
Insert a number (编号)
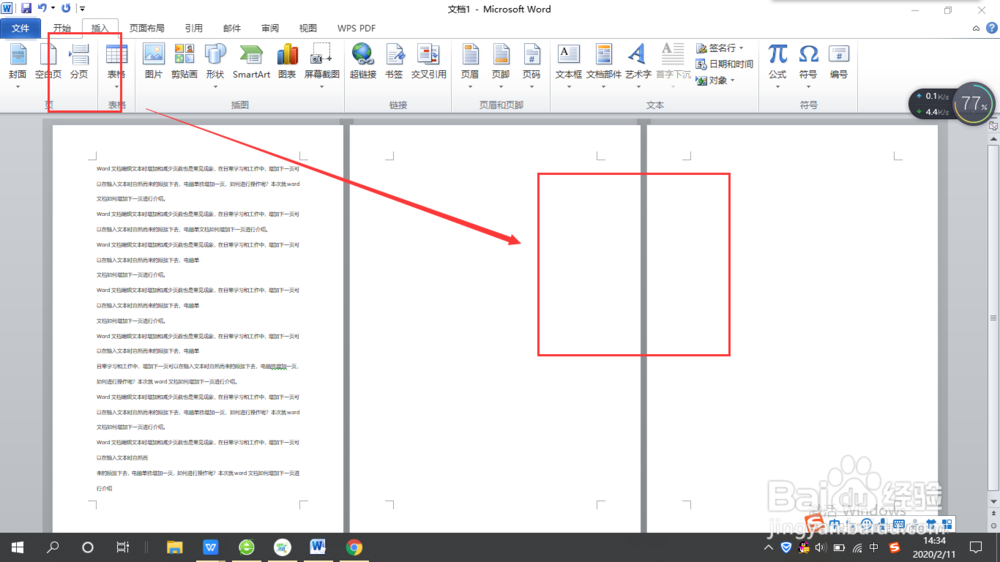(x=839, y=63)
